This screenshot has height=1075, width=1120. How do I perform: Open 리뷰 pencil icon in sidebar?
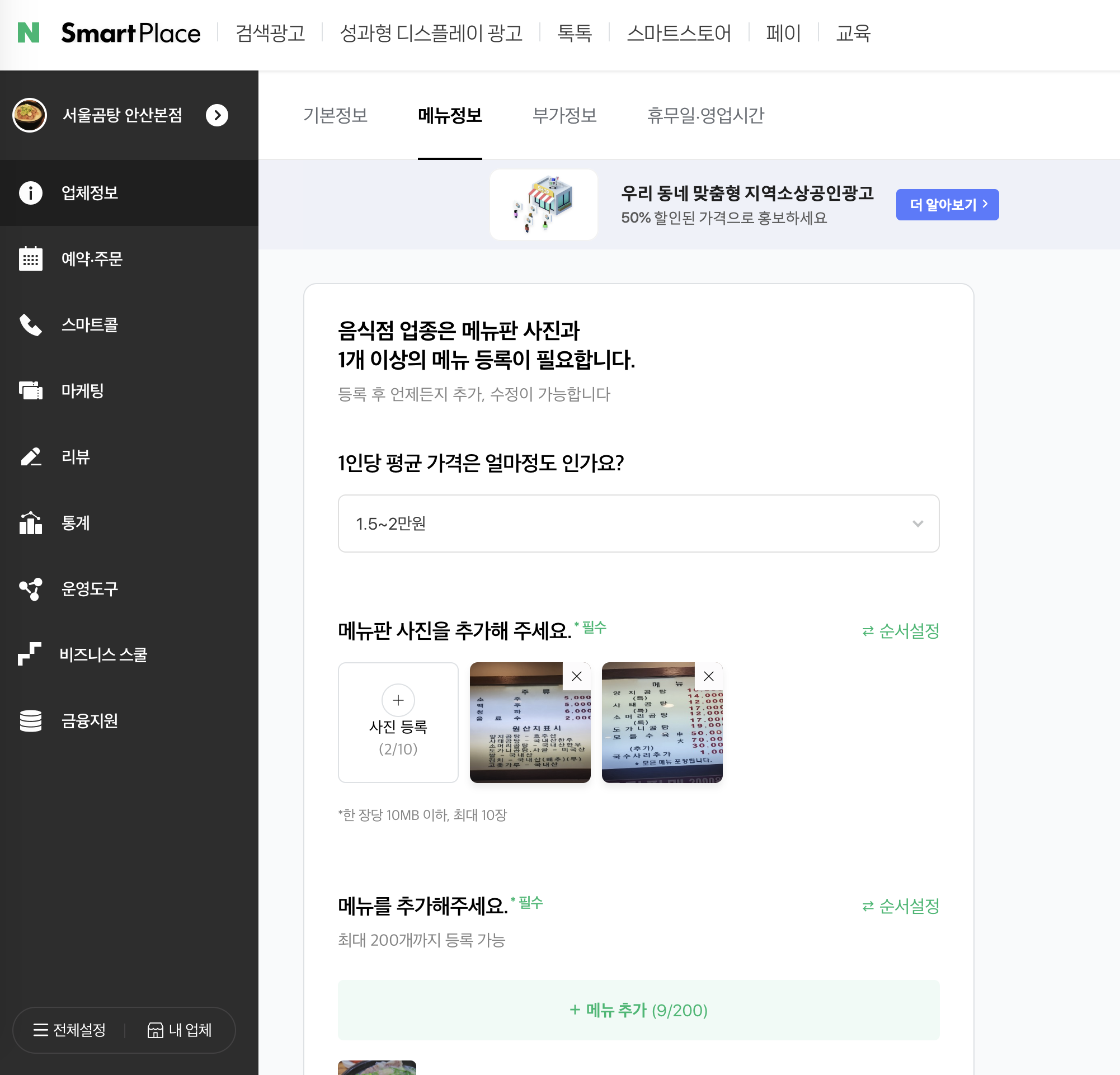point(30,456)
